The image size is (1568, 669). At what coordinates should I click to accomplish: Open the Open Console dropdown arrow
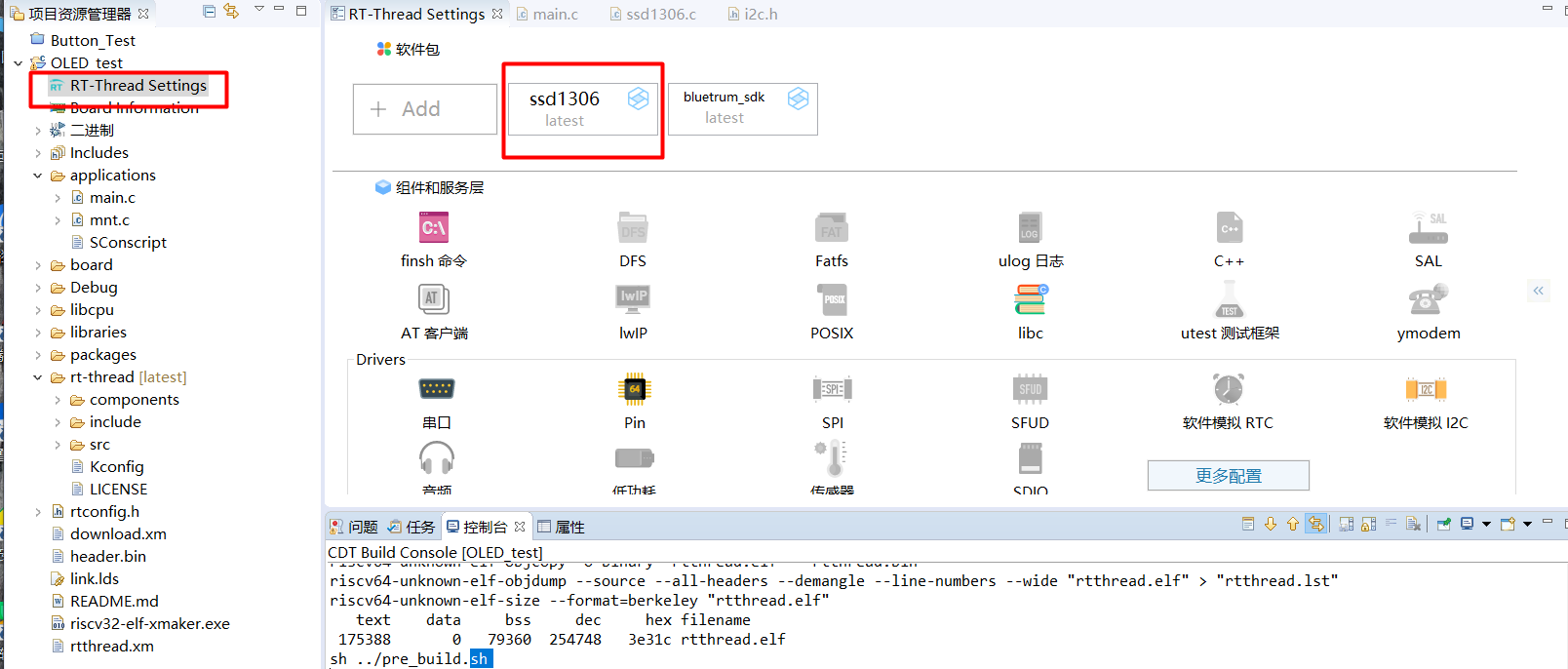coord(1527,525)
